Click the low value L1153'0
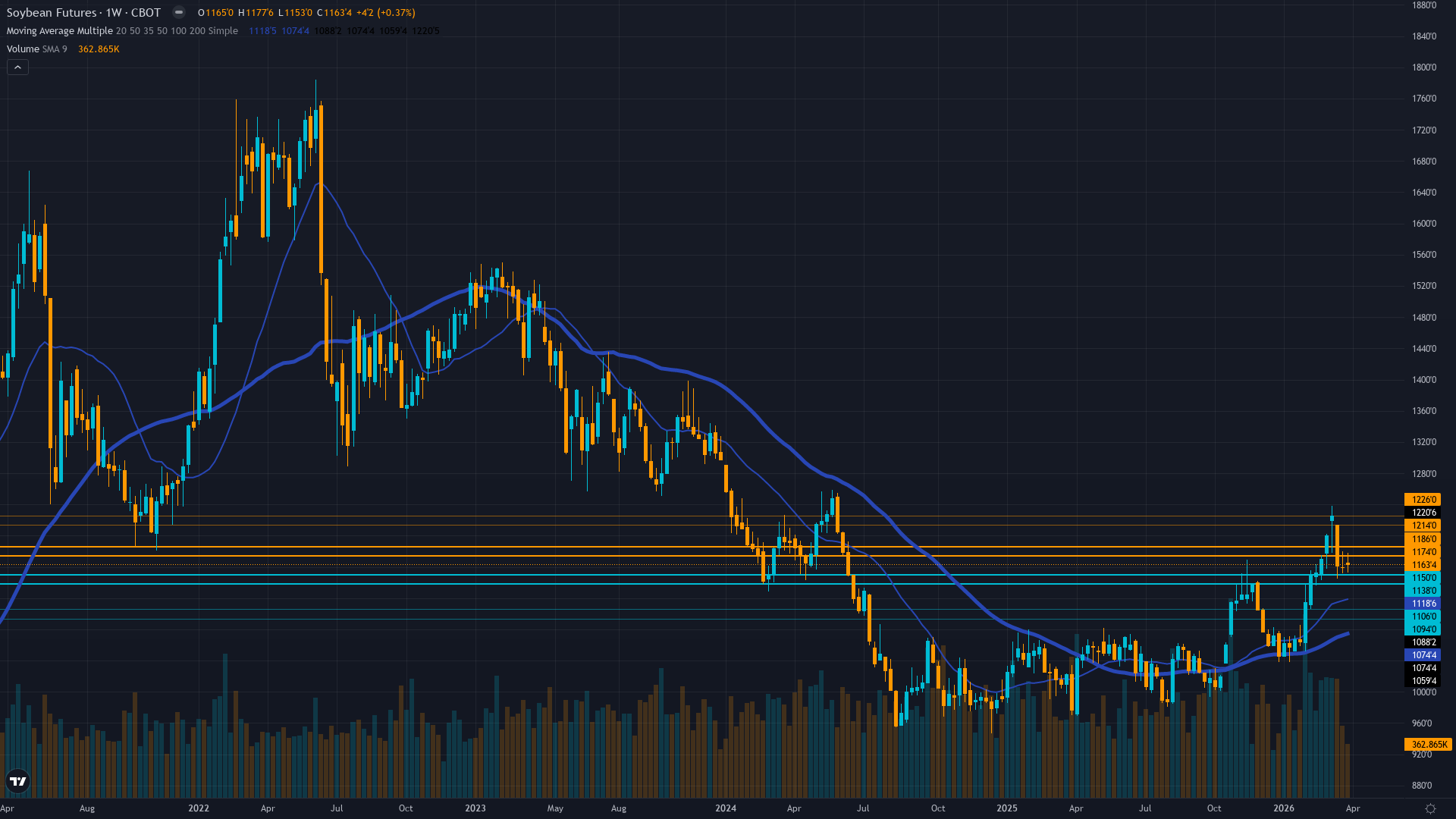 pyautogui.click(x=296, y=13)
